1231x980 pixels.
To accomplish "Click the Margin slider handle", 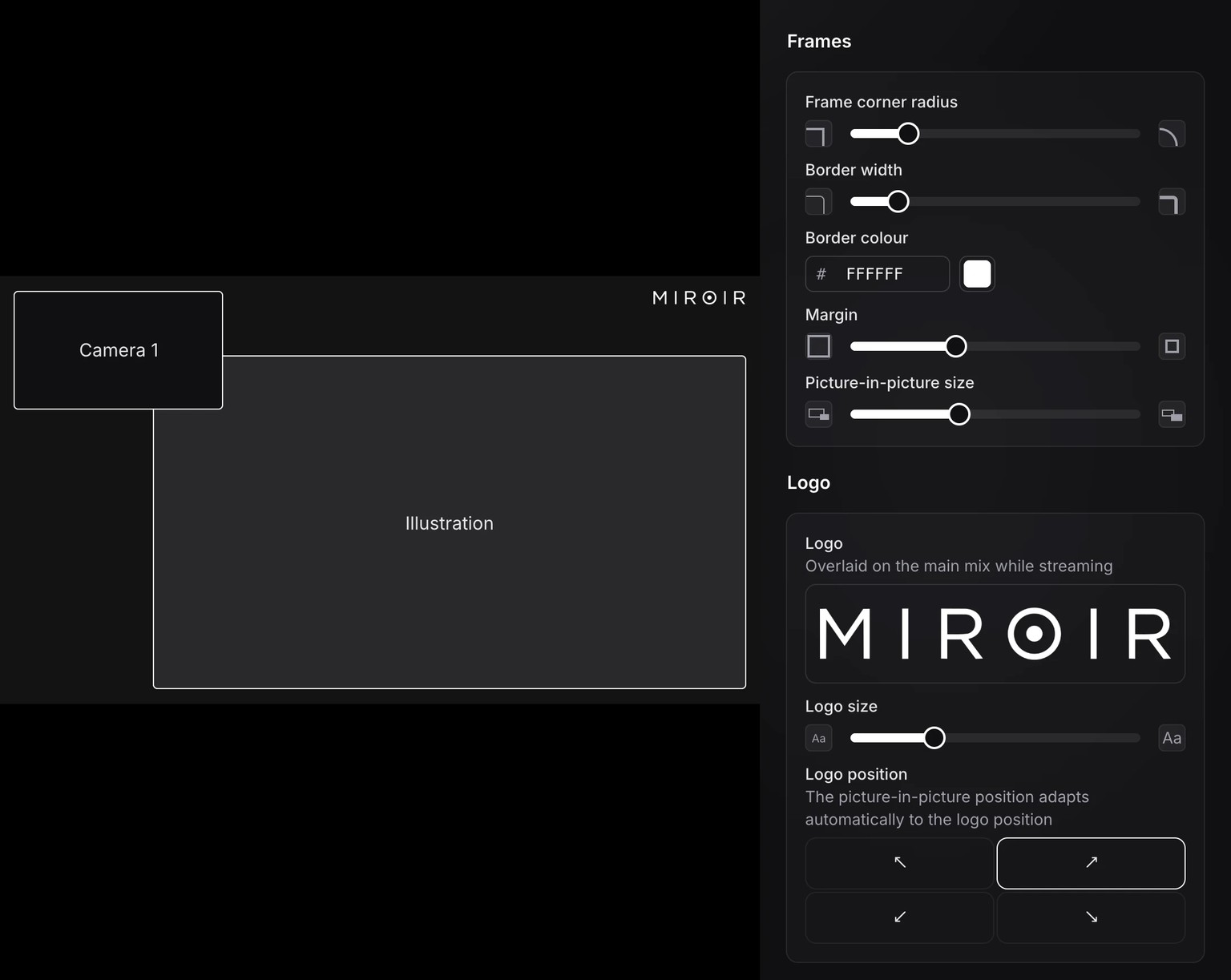I will coord(955,346).
